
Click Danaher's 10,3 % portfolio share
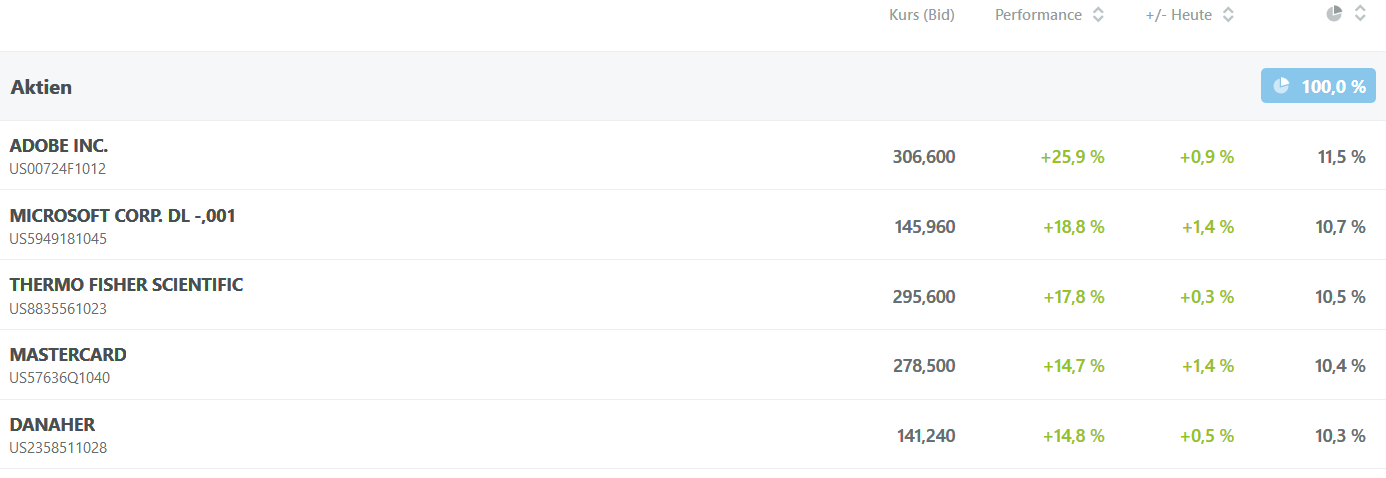(x=1340, y=436)
